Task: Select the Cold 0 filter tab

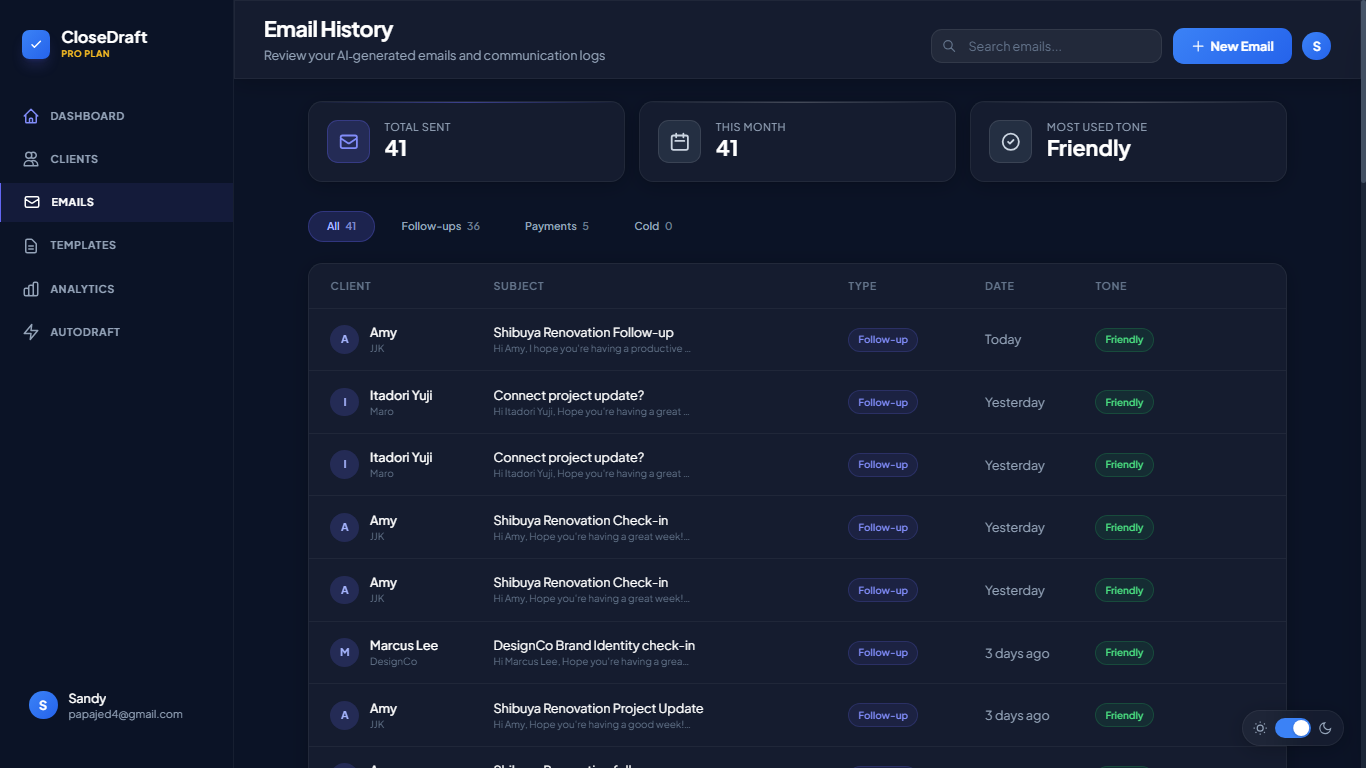Action: pos(653,226)
